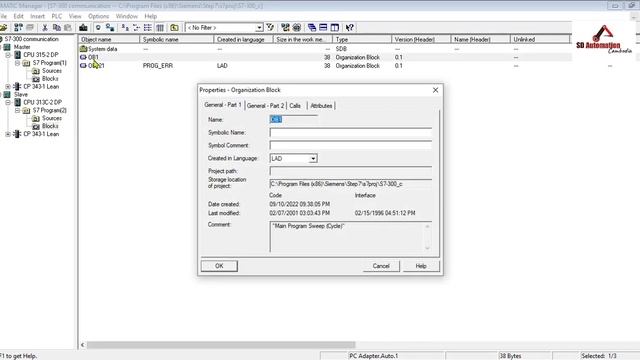Image resolution: width=640 pixels, height=360 pixels.
Task: Switch to the Attributes tab
Action: pyautogui.click(x=321, y=106)
